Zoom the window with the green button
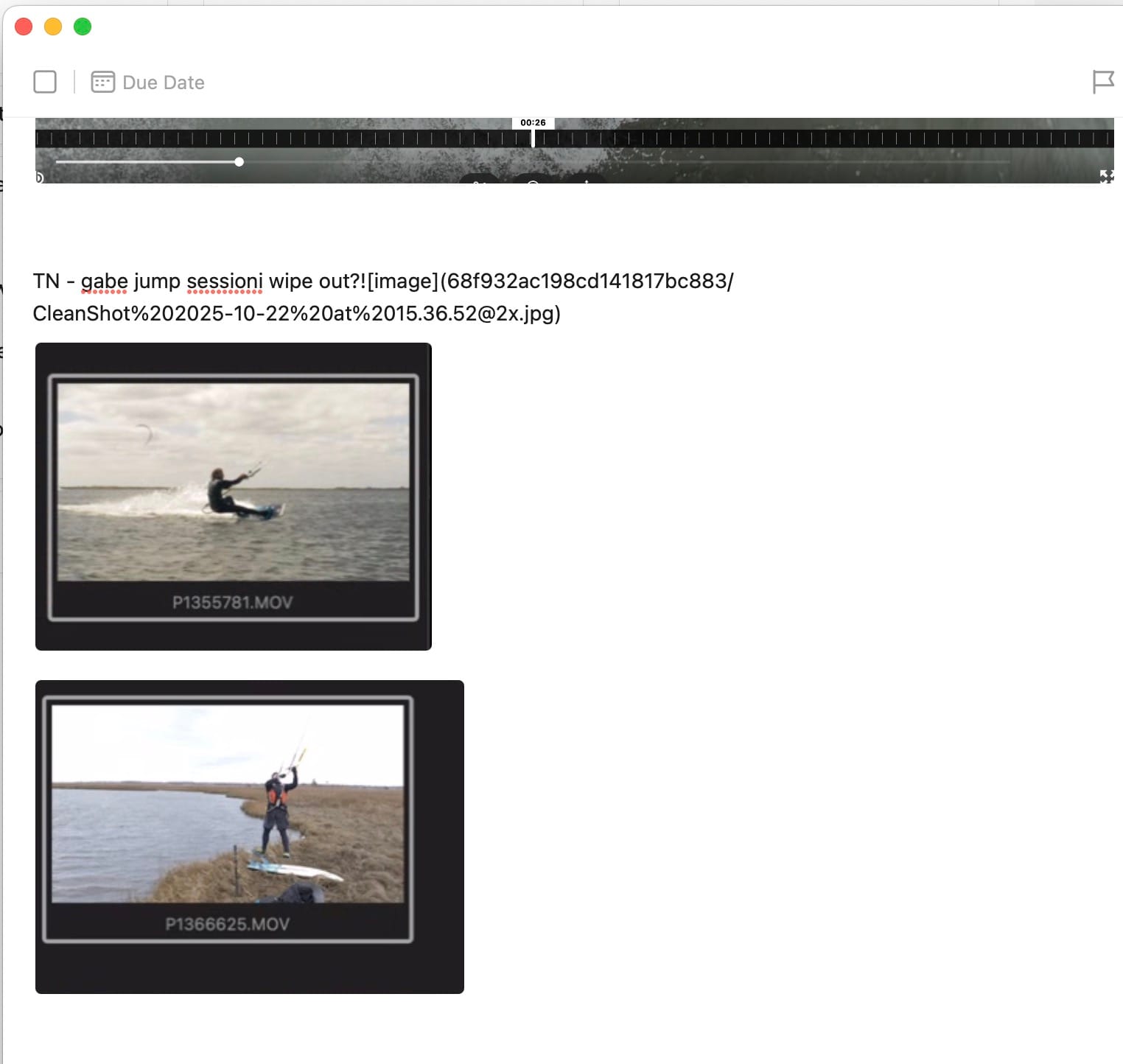 pos(83,27)
